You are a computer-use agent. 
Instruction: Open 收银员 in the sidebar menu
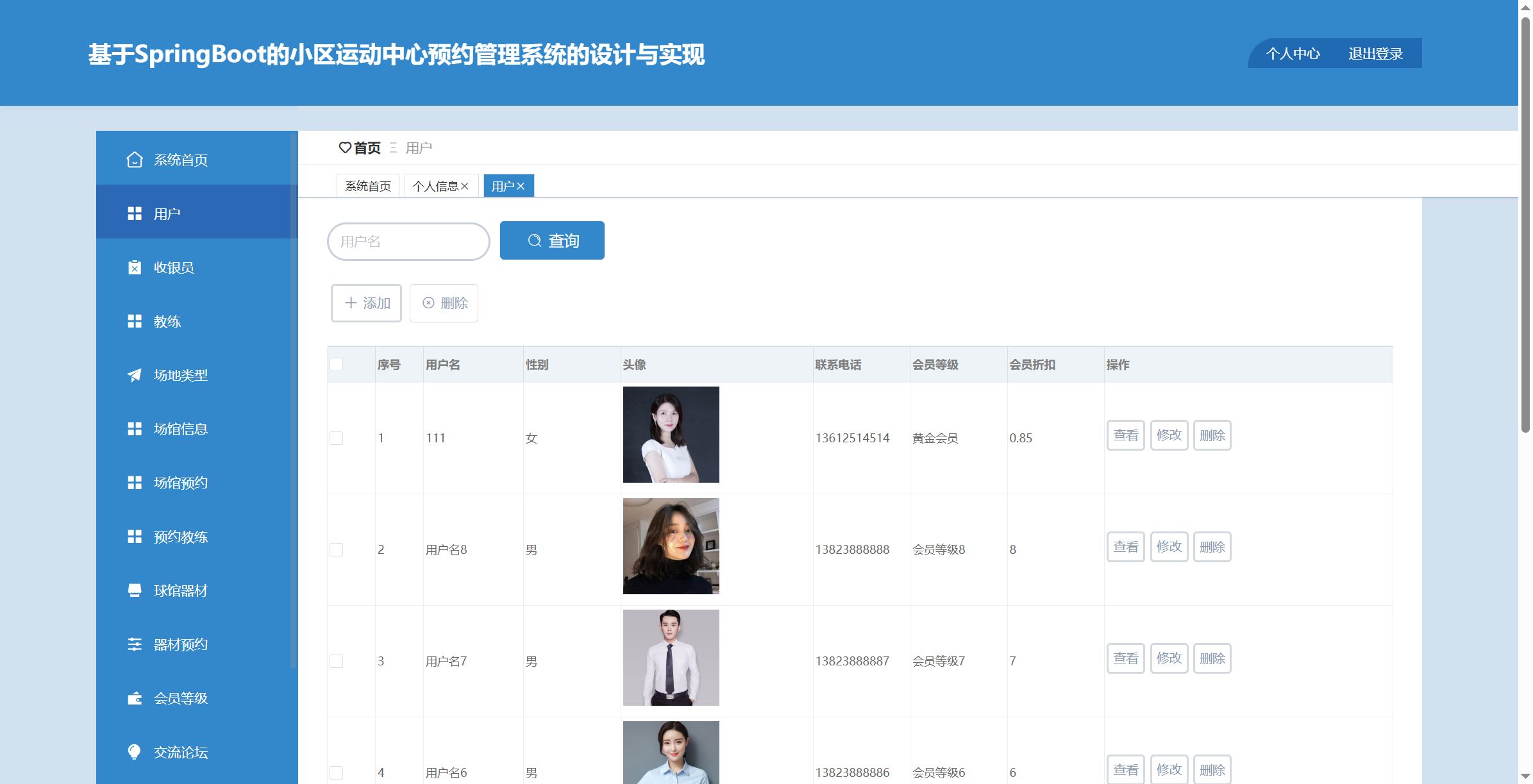click(197, 267)
